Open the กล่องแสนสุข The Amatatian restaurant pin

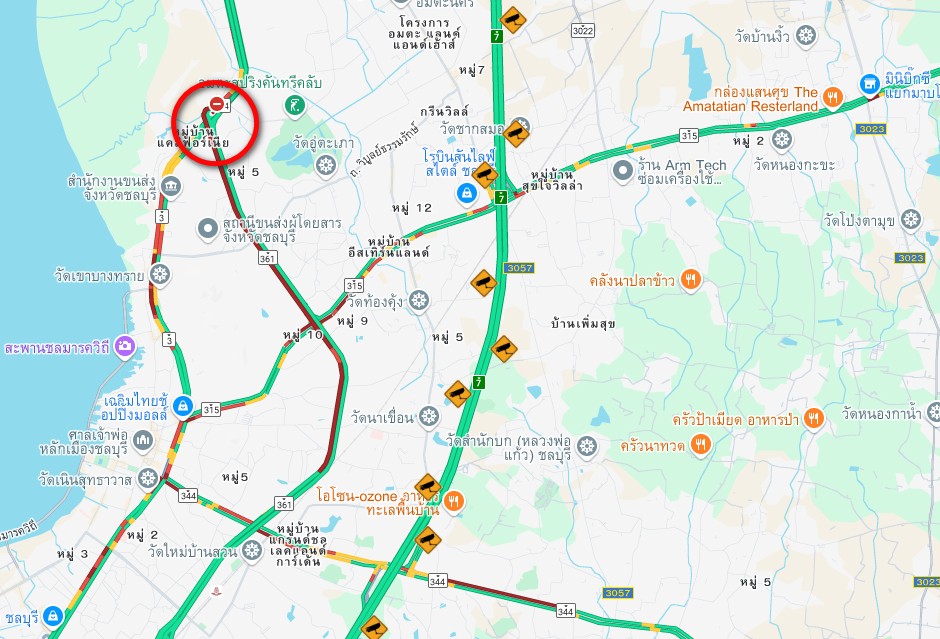(832, 97)
